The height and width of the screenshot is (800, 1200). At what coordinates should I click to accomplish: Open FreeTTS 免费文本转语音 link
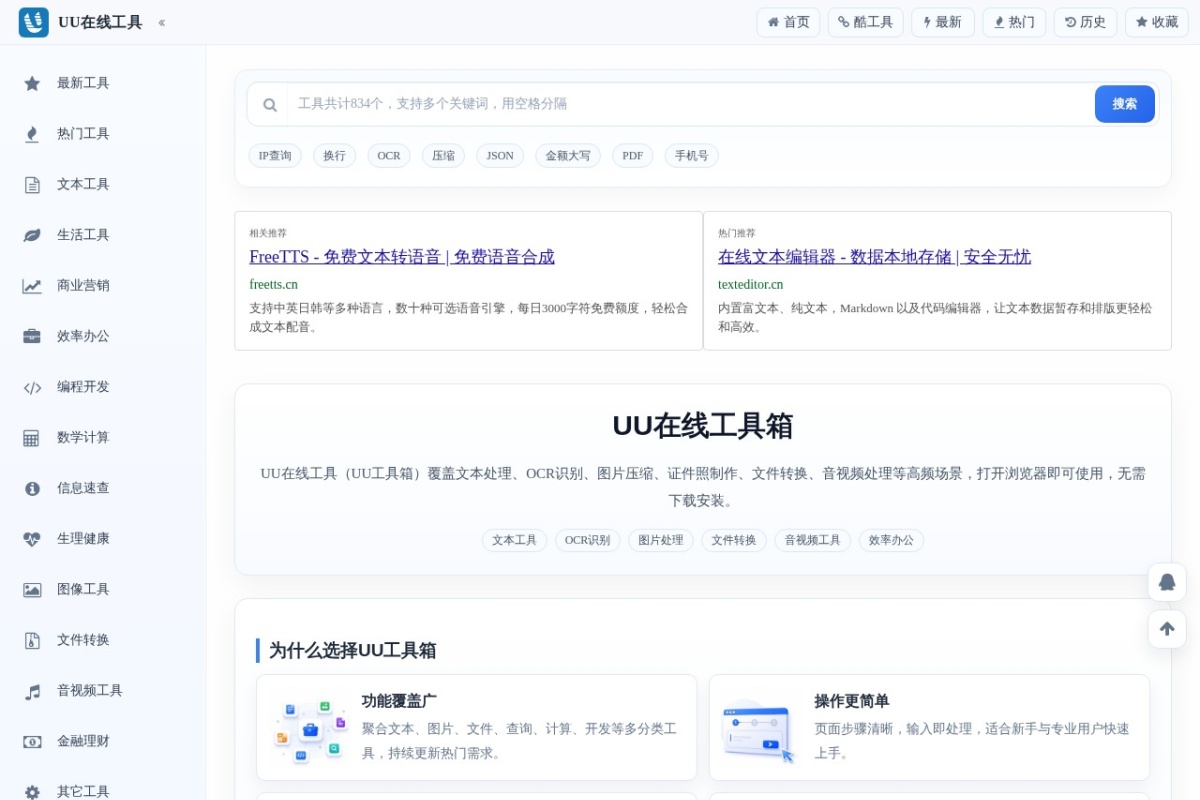(402, 257)
